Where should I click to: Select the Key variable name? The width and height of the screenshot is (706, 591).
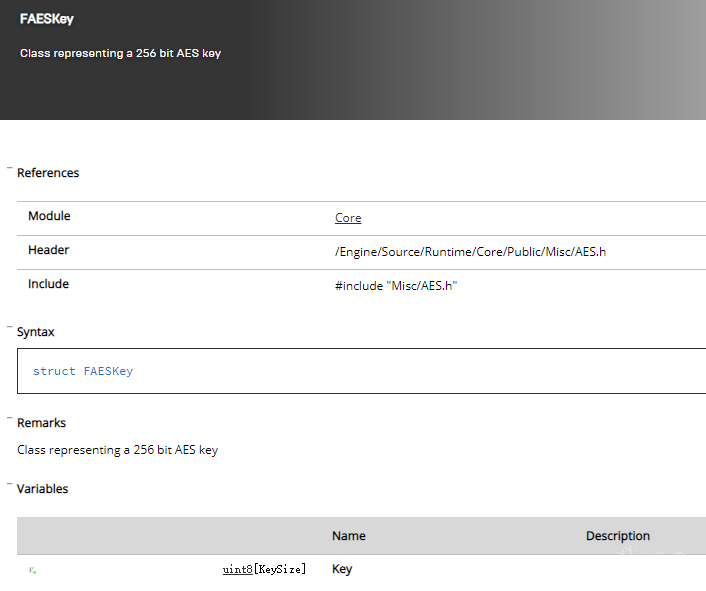click(x=342, y=569)
